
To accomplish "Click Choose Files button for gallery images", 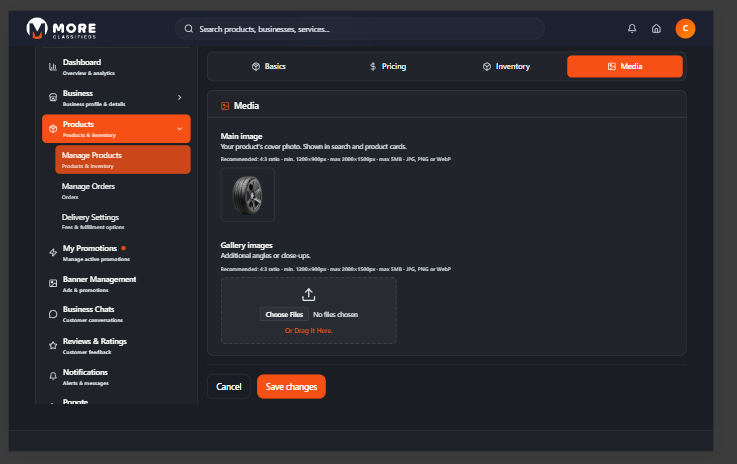I will (284, 314).
